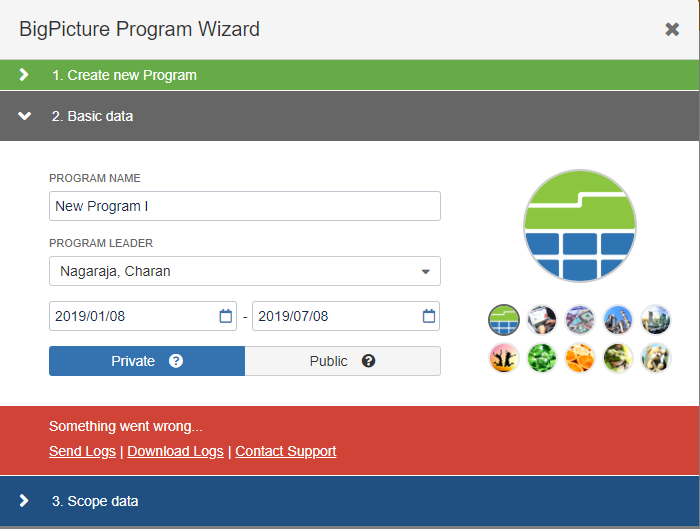Set program visibility to Private
The width and height of the screenshot is (700, 529).
[147, 361]
